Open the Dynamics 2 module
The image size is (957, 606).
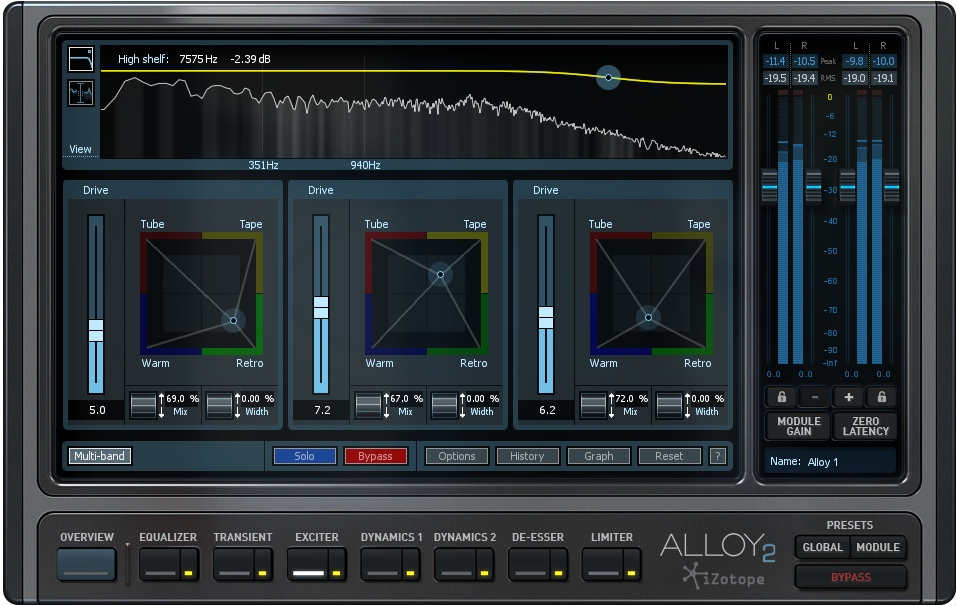(456, 565)
